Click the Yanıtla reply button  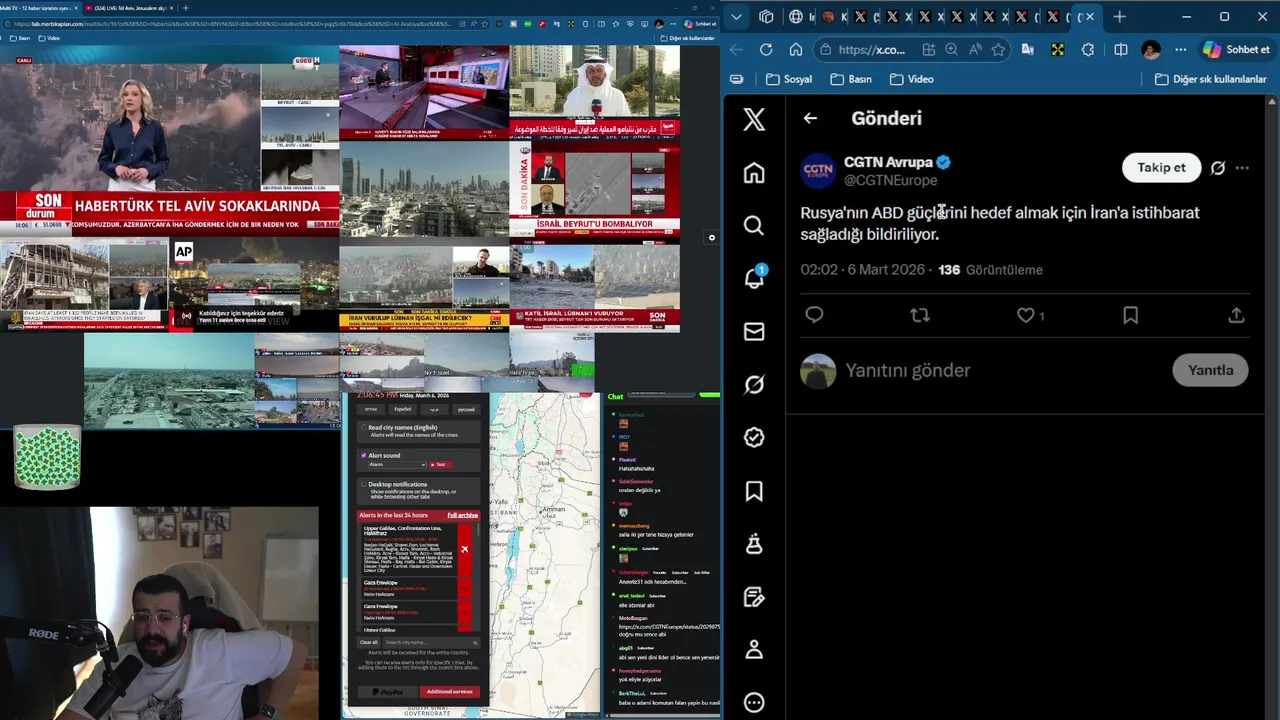click(x=1210, y=370)
